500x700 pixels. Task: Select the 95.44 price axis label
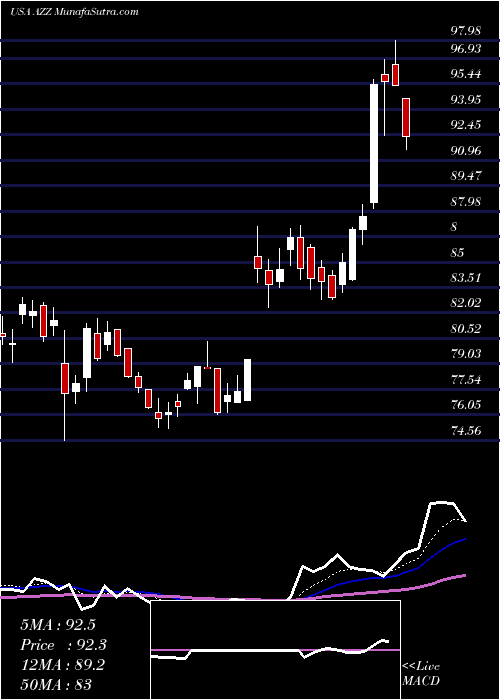pyautogui.click(x=466, y=74)
